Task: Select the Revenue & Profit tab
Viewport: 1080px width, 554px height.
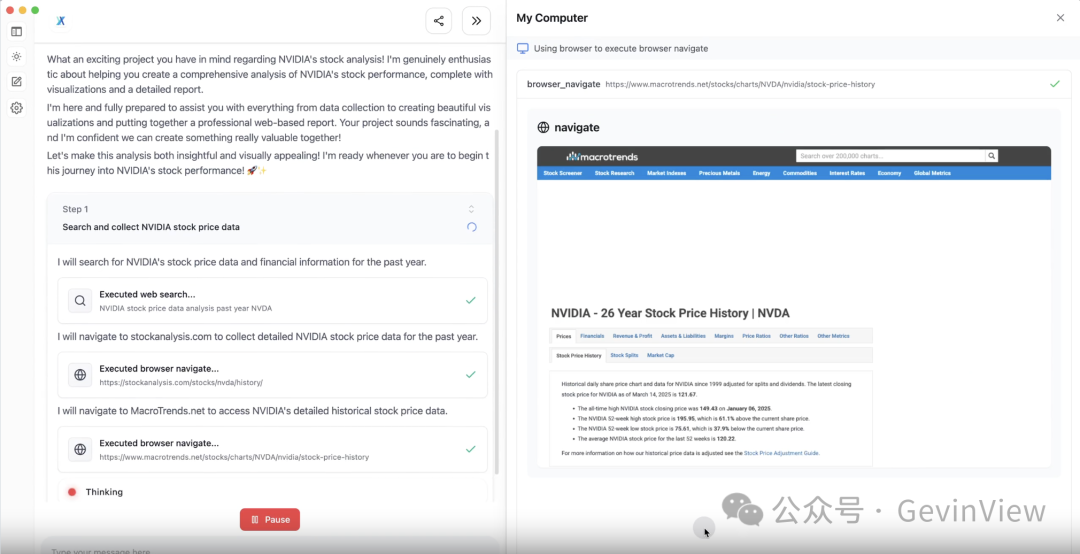Action: tap(632, 336)
